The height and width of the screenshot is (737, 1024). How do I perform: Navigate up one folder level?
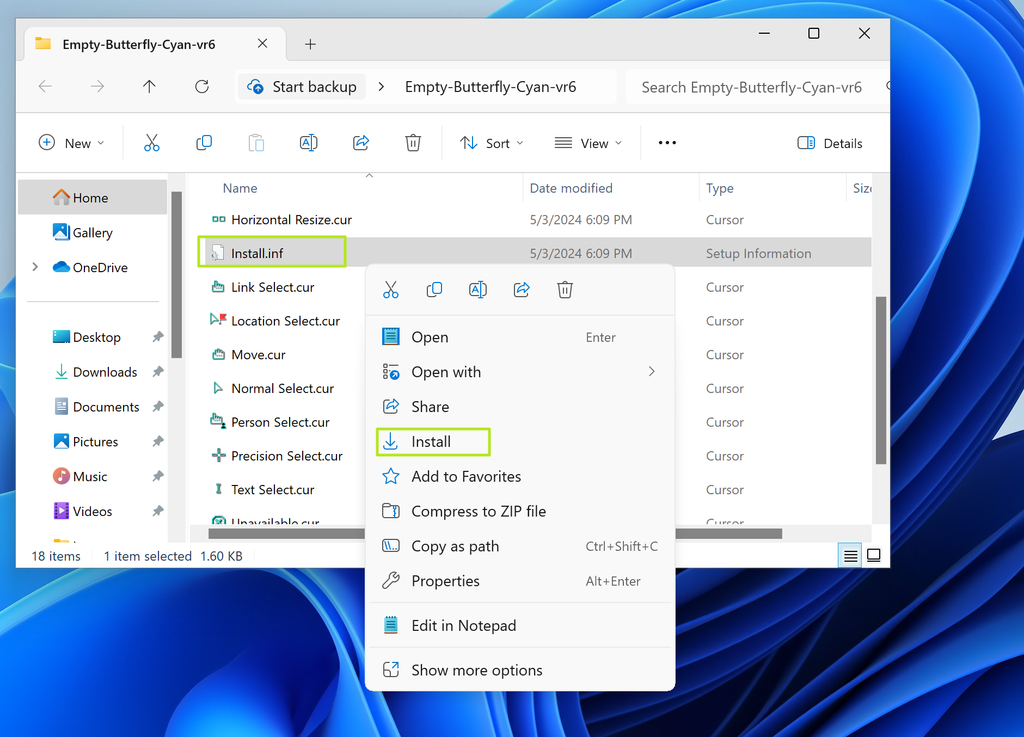149,87
